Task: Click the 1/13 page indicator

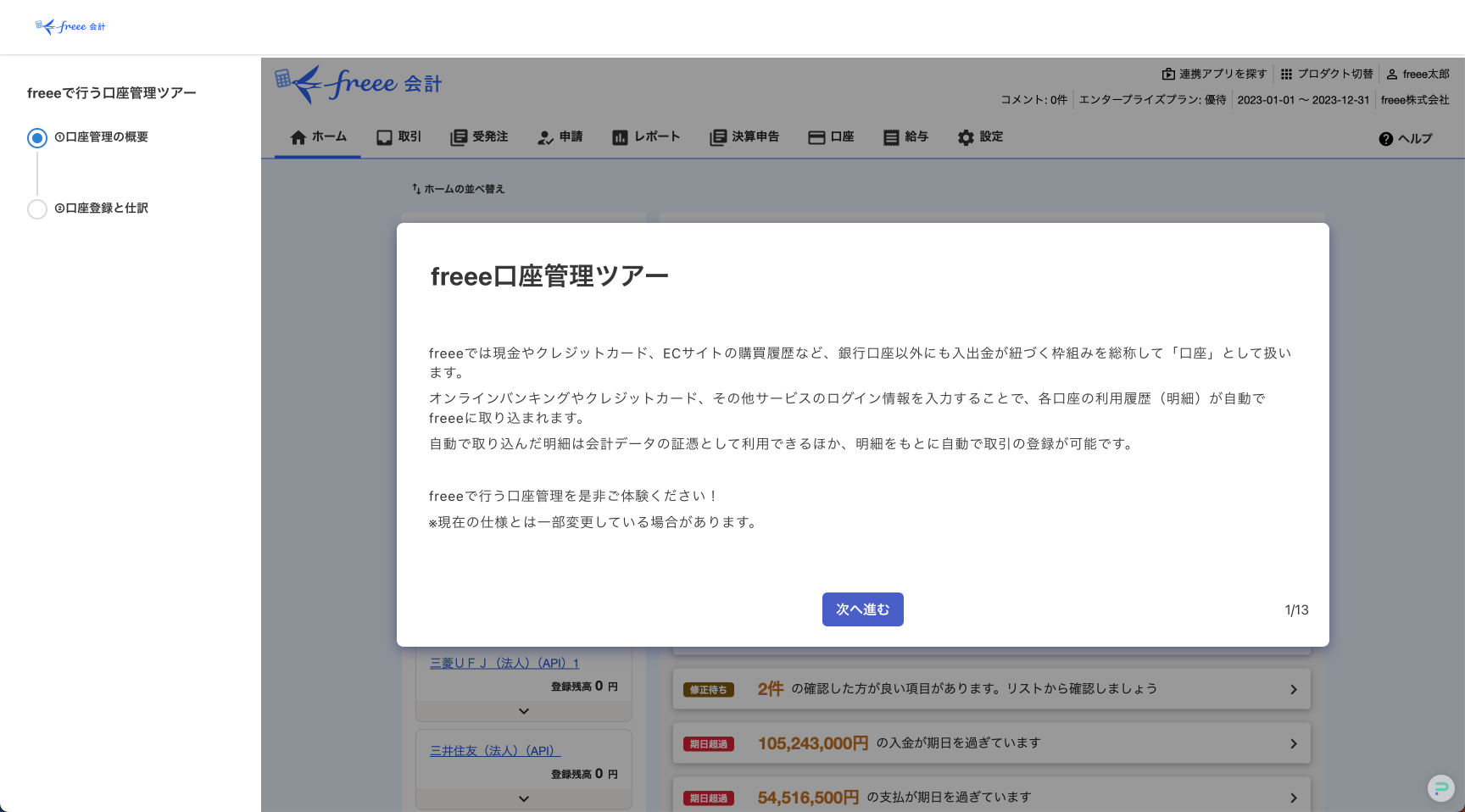Action: coord(1296,610)
